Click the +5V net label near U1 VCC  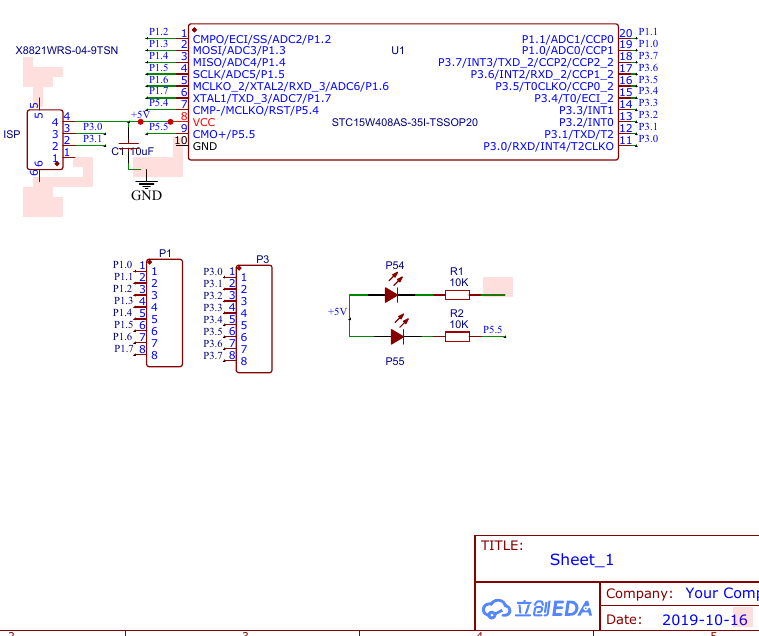(x=140, y=114)
